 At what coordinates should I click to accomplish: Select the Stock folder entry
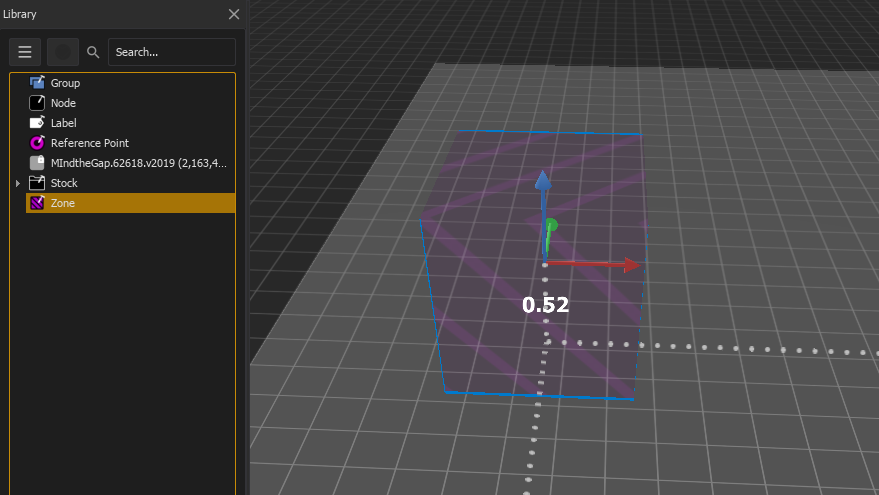[x=64, y=183]
